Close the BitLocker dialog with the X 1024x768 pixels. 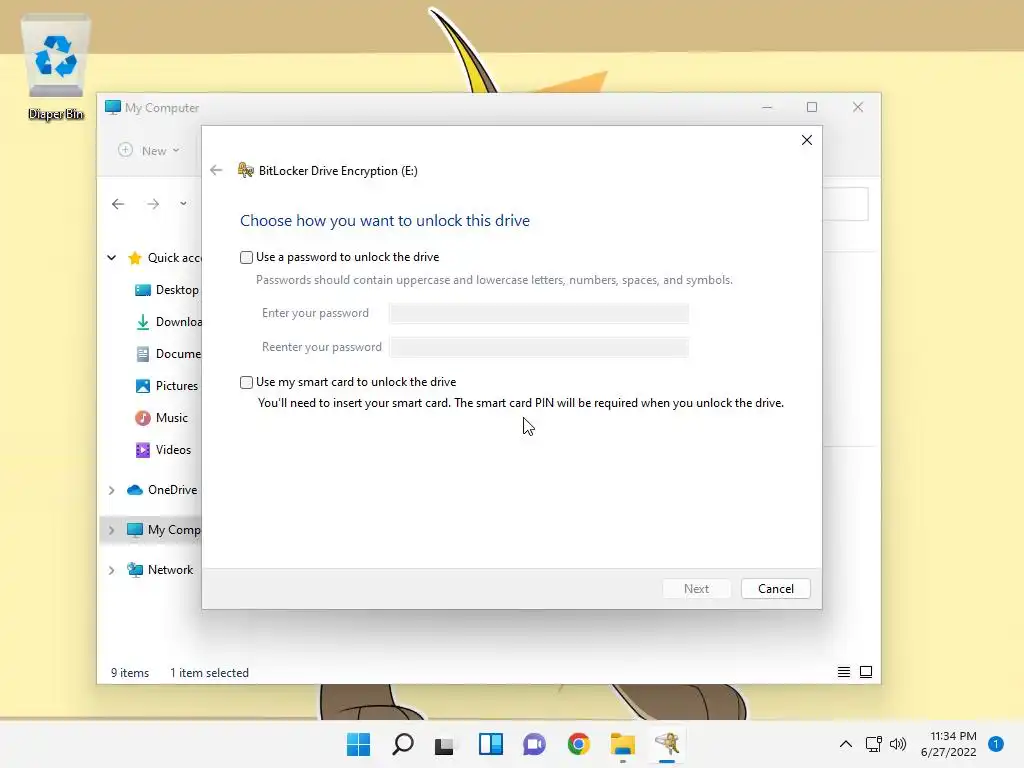coord(807,140)
